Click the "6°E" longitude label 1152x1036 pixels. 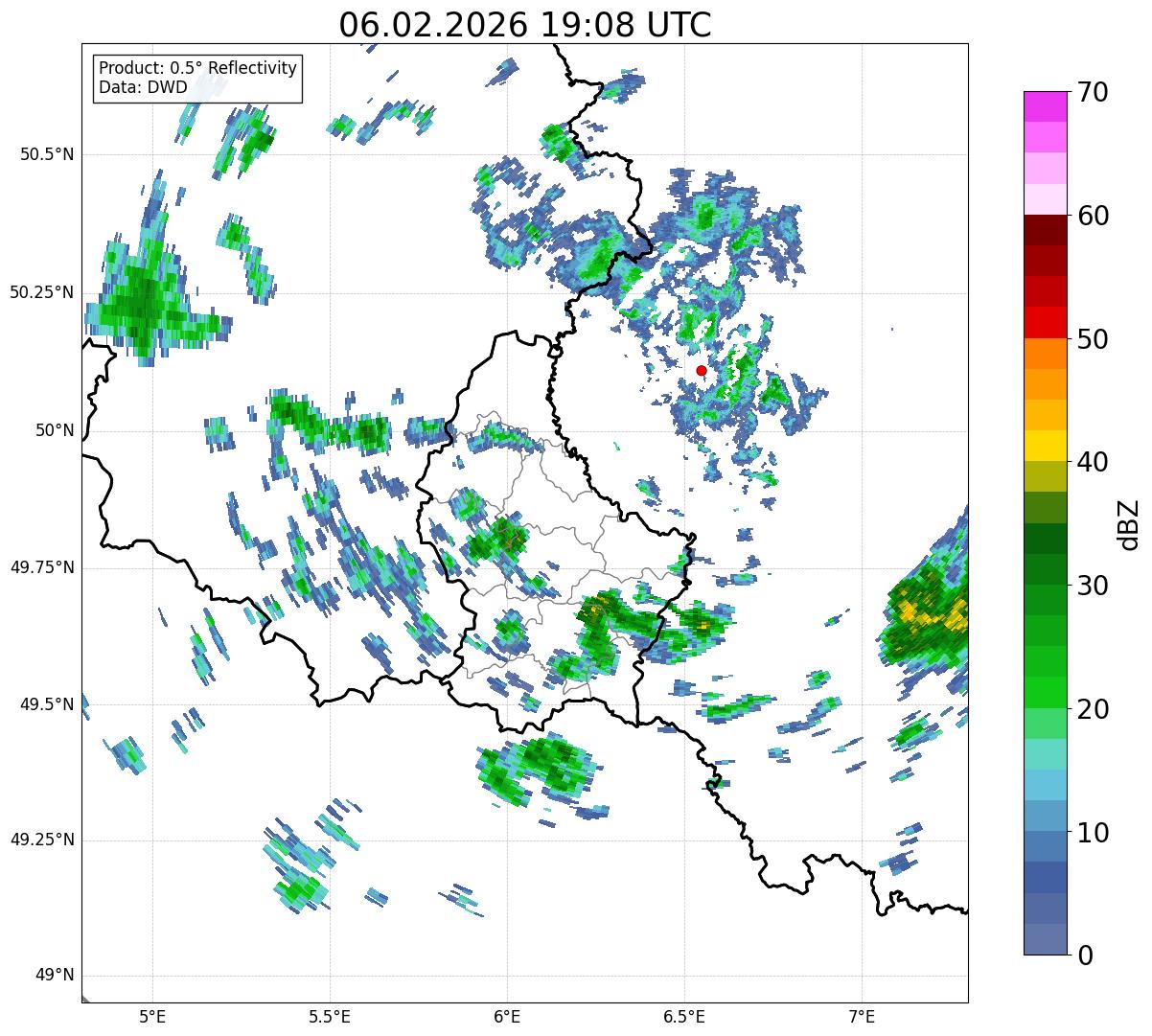click(507, 1016)
